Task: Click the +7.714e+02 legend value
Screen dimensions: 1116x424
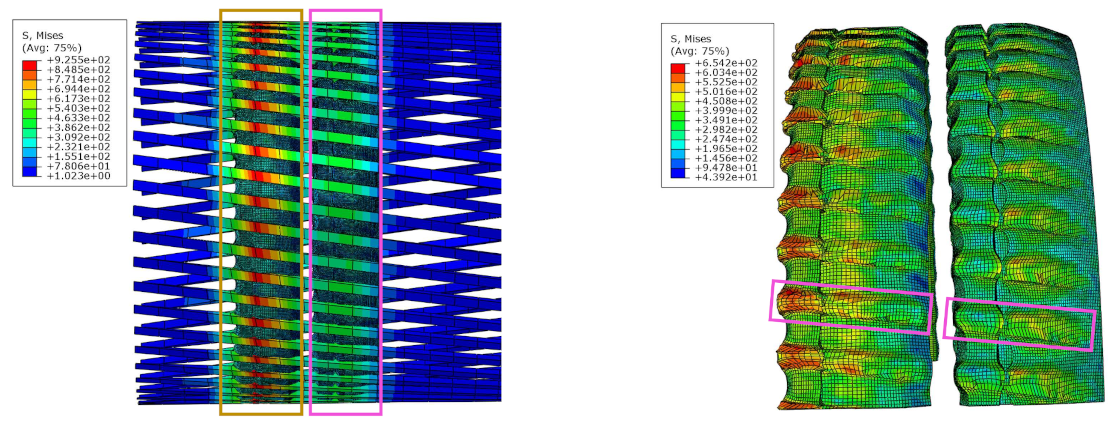Action: pos(77,79)
